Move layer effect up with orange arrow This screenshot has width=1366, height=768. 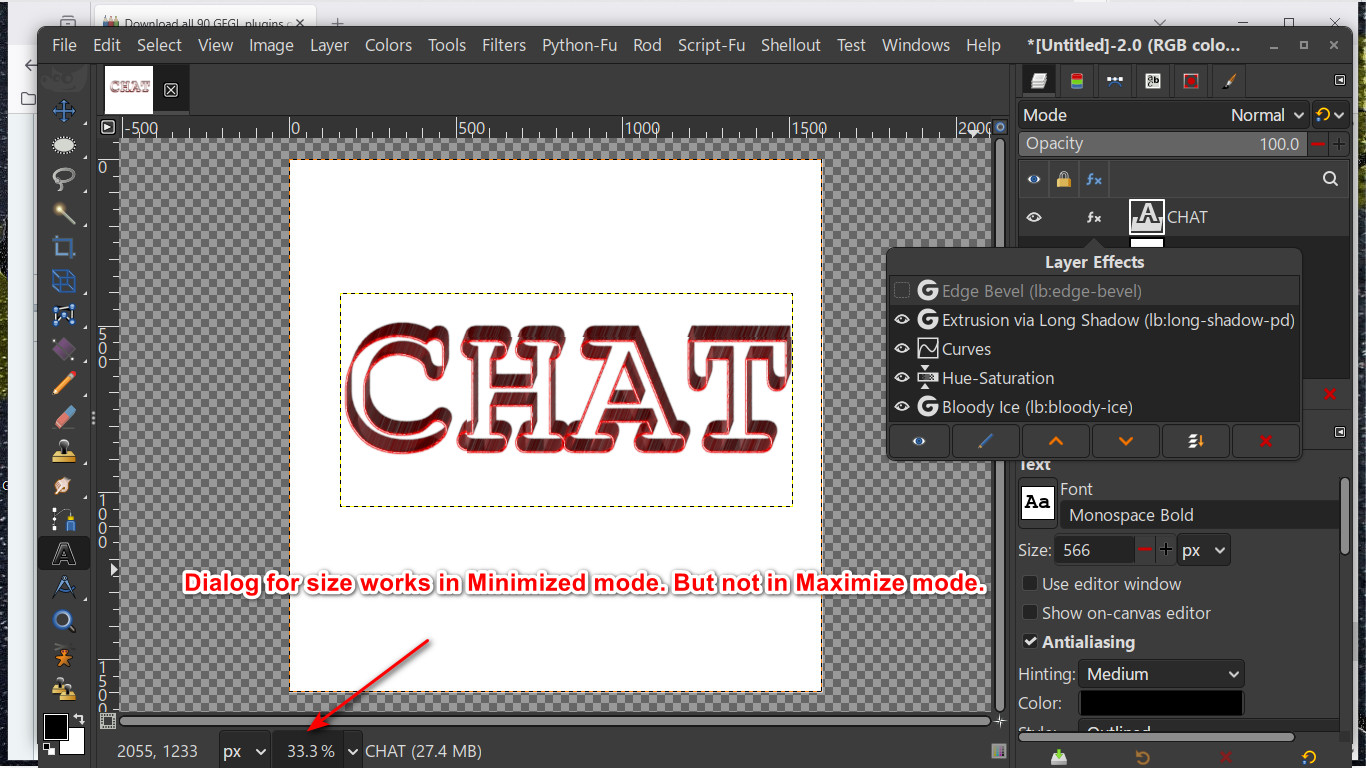point(1055,441)
